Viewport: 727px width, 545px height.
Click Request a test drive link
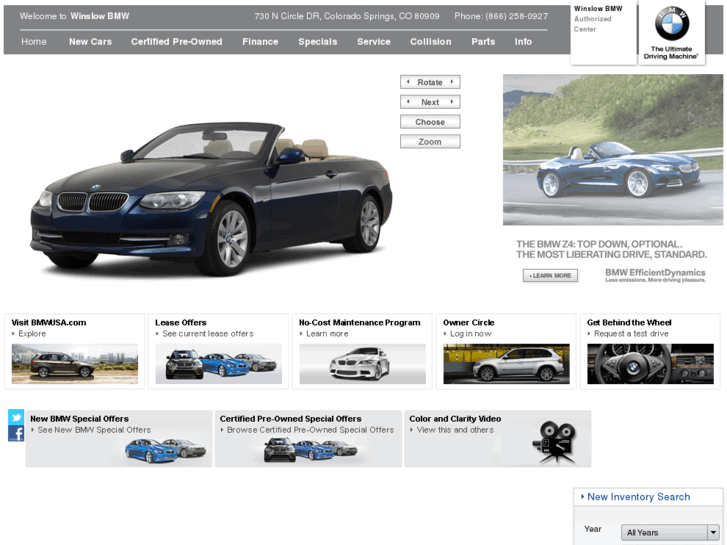[631, 333]
